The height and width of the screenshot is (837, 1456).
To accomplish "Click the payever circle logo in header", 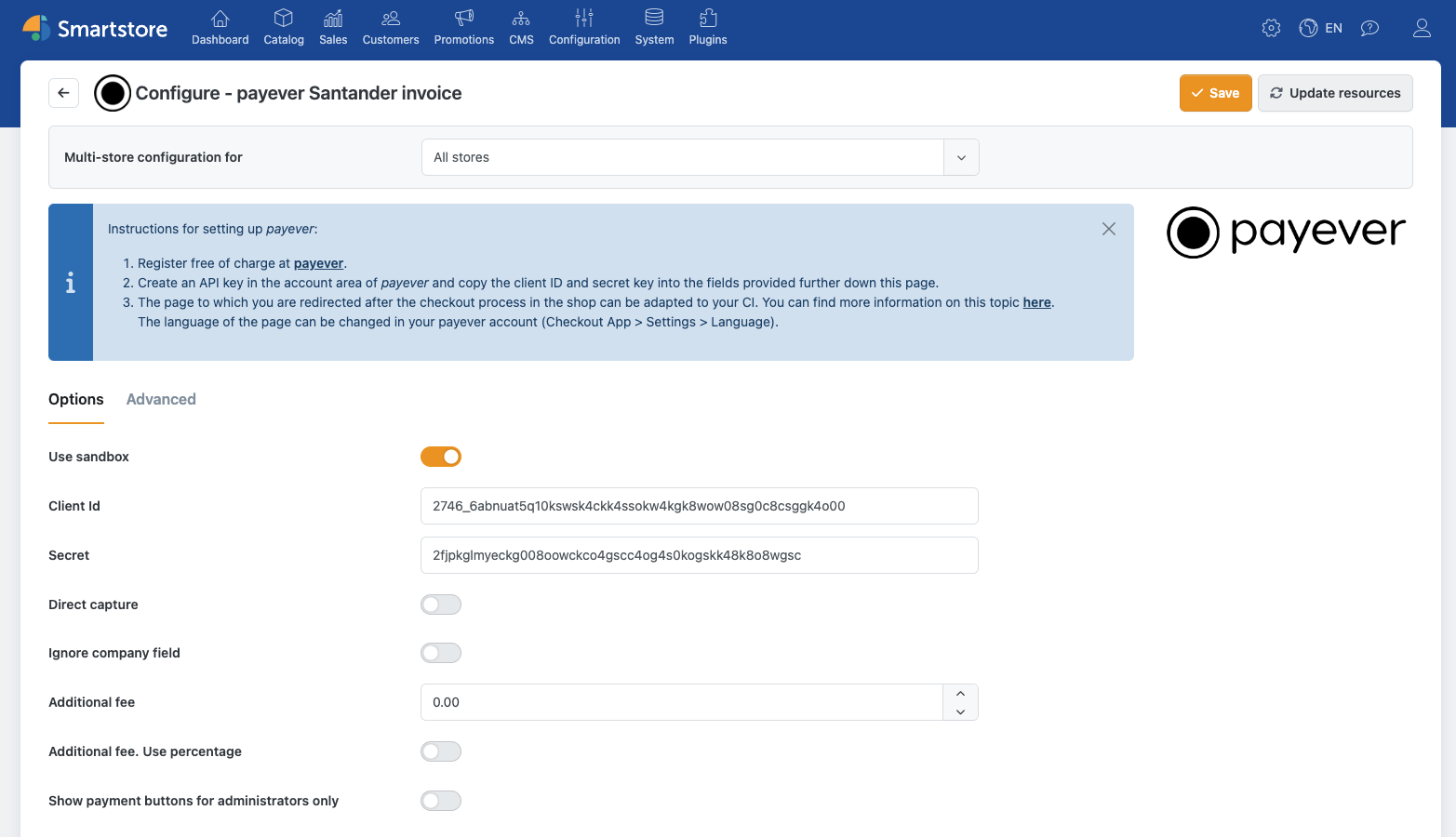I will (x=113, y=93).
